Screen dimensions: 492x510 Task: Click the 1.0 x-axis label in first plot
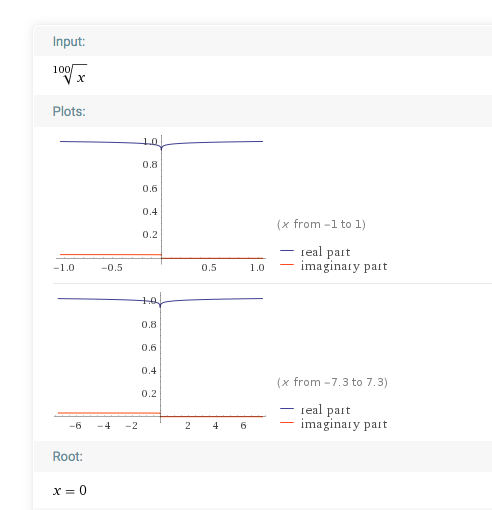pyautogui.click(x=257, y=268)
